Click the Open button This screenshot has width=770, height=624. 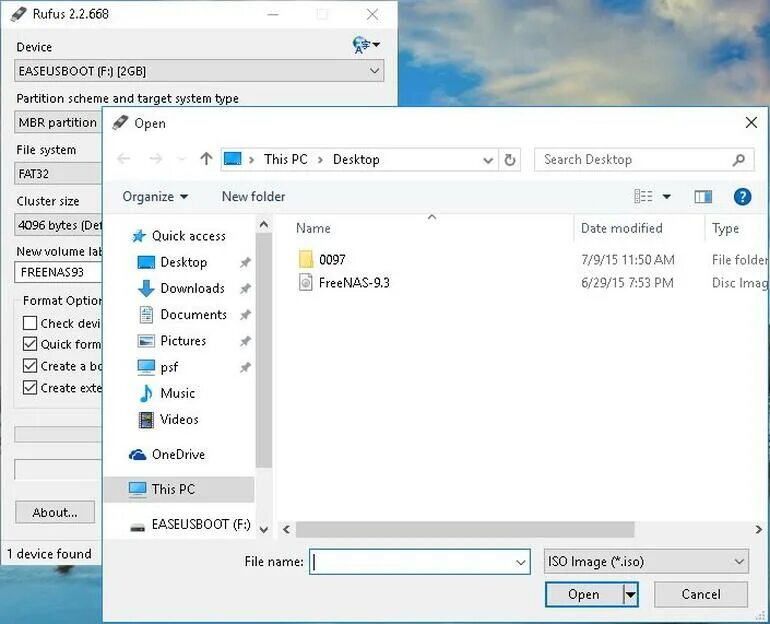[585, 595]
